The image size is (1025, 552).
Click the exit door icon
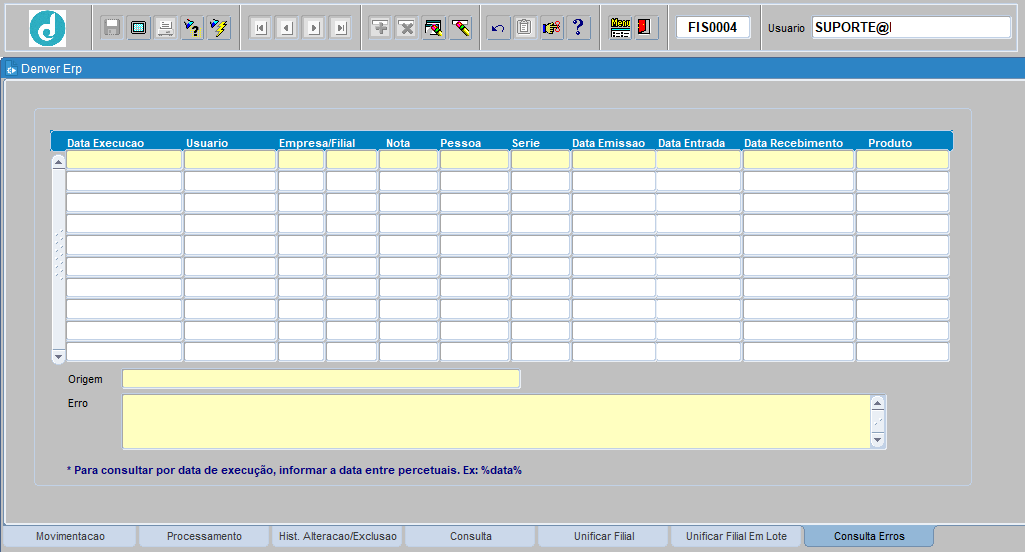click(x=646, y=28)
